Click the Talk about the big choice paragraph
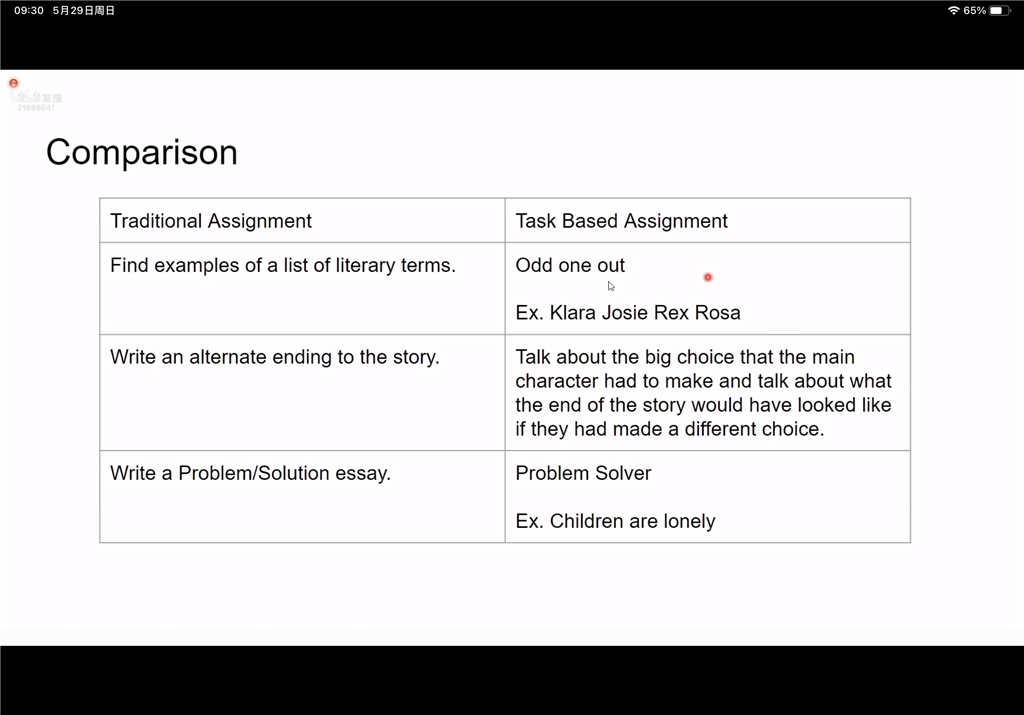 point(703,392)
